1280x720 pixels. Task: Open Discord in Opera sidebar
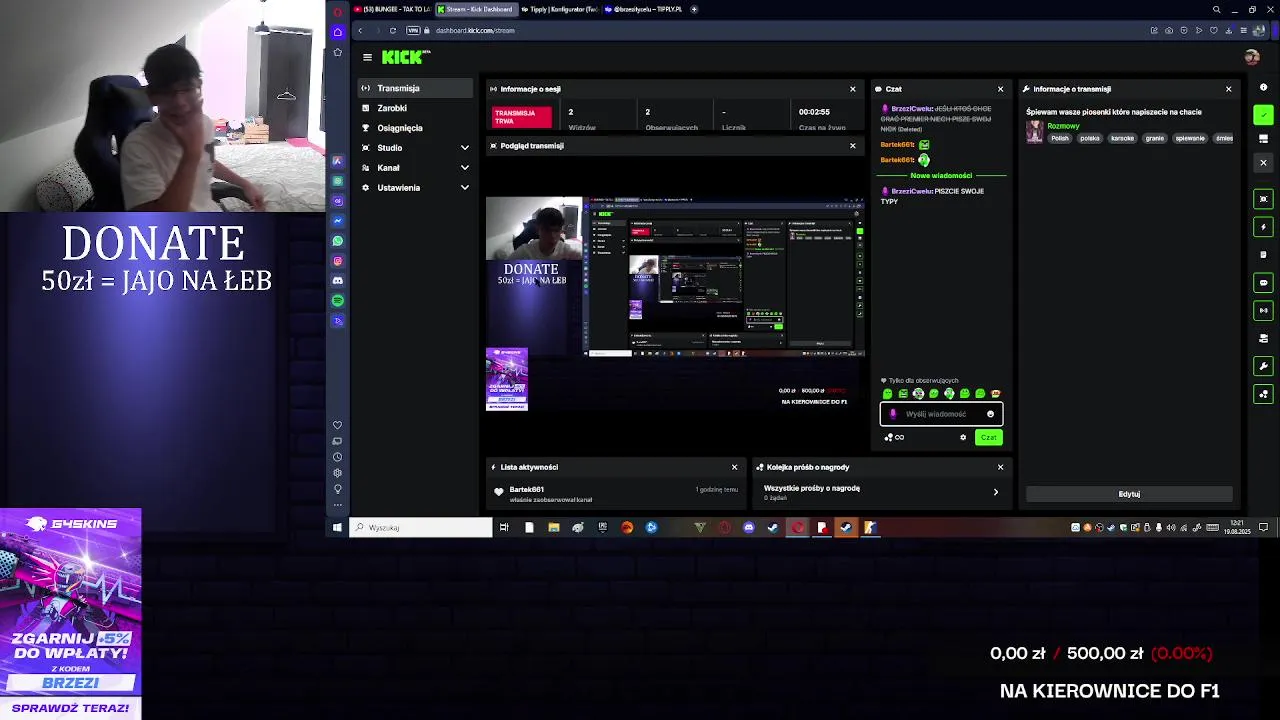pos(338,281)
